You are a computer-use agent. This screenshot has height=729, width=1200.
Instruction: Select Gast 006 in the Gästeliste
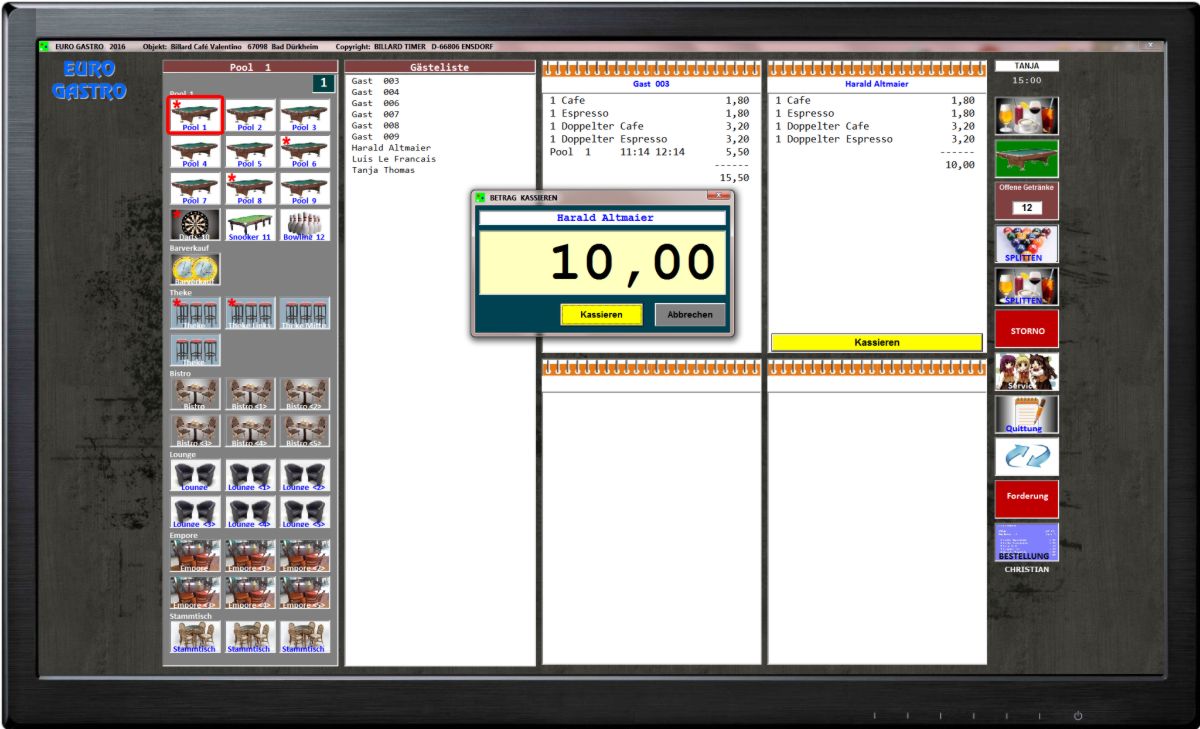[375, 103]
